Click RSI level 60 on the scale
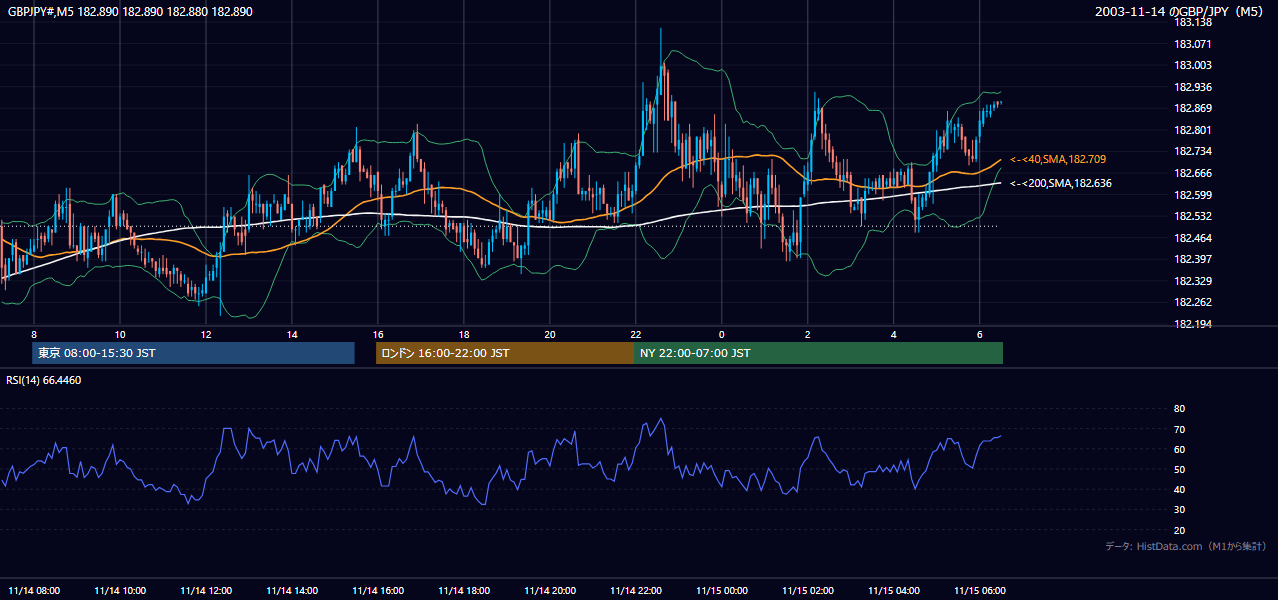Screen dimensions: 1278x600 tap(1179, 449)
